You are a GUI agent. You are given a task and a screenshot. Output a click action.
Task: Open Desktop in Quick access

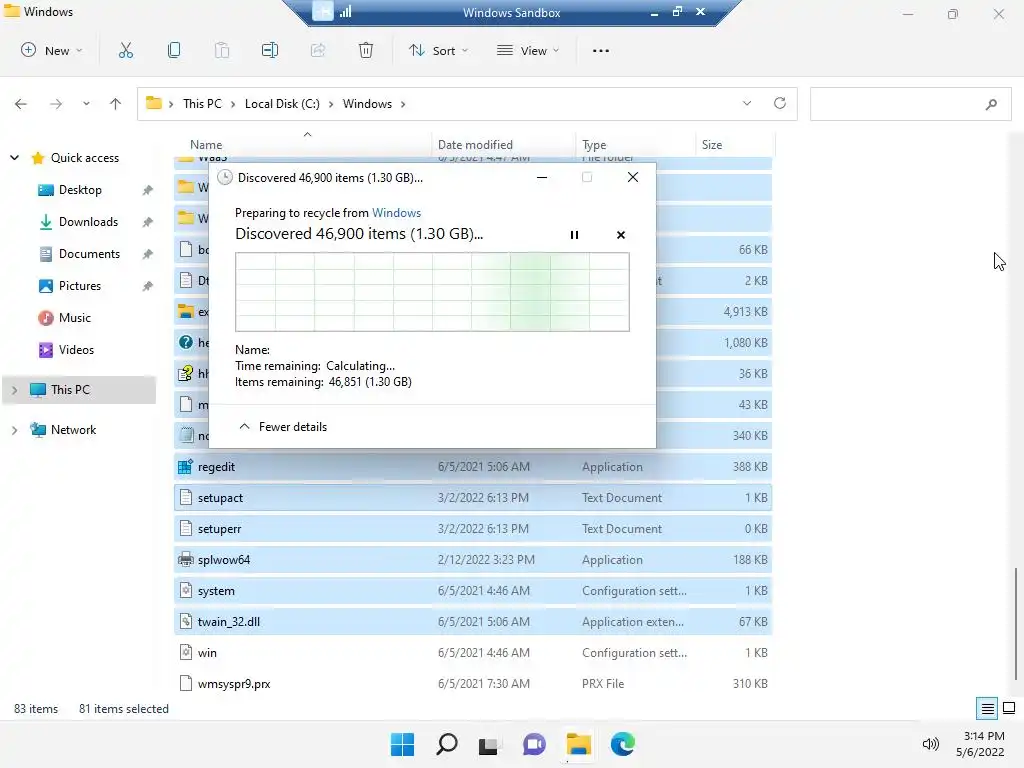pos(80,190)
